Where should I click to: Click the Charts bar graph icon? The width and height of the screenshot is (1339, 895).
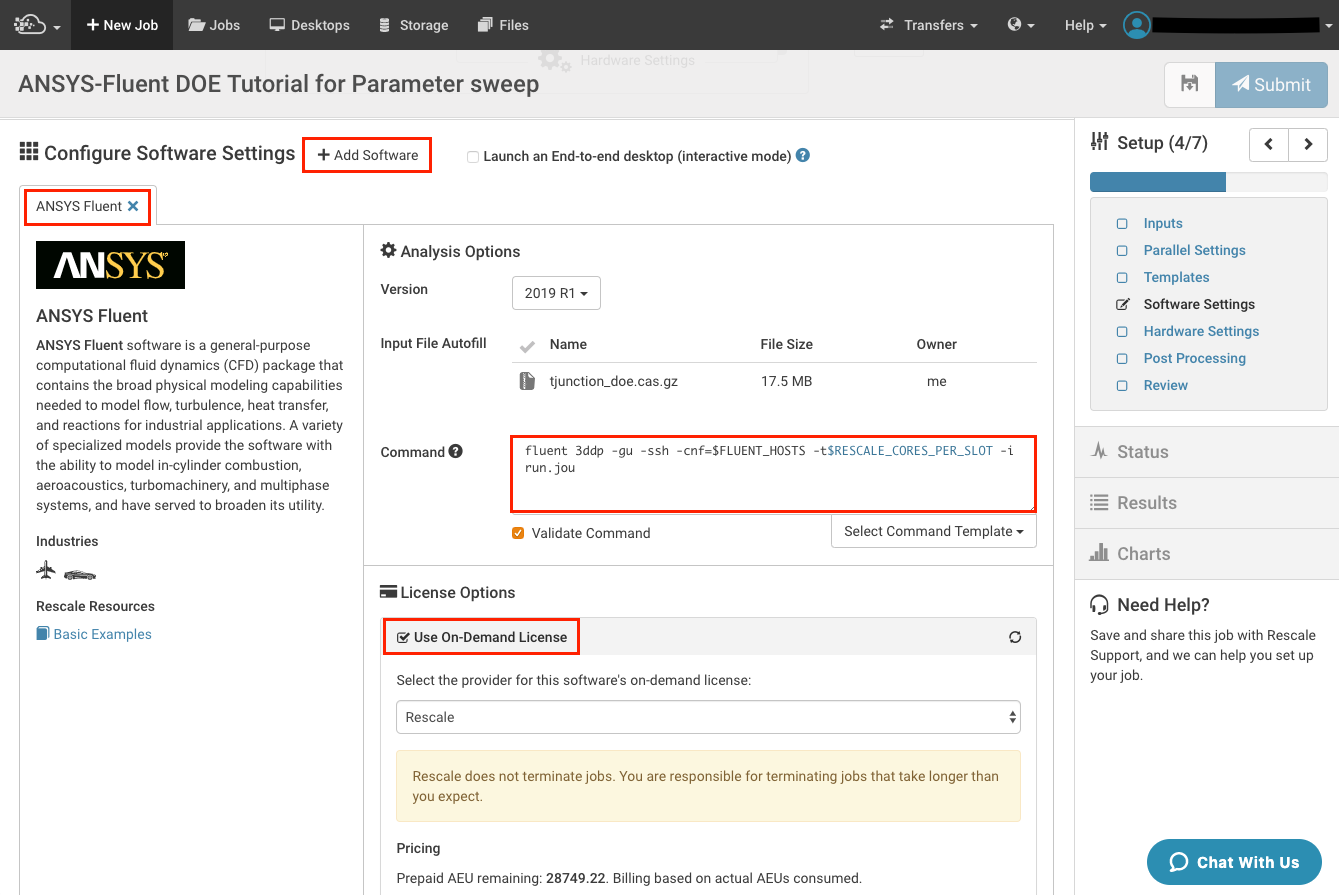click(1099, 553)
